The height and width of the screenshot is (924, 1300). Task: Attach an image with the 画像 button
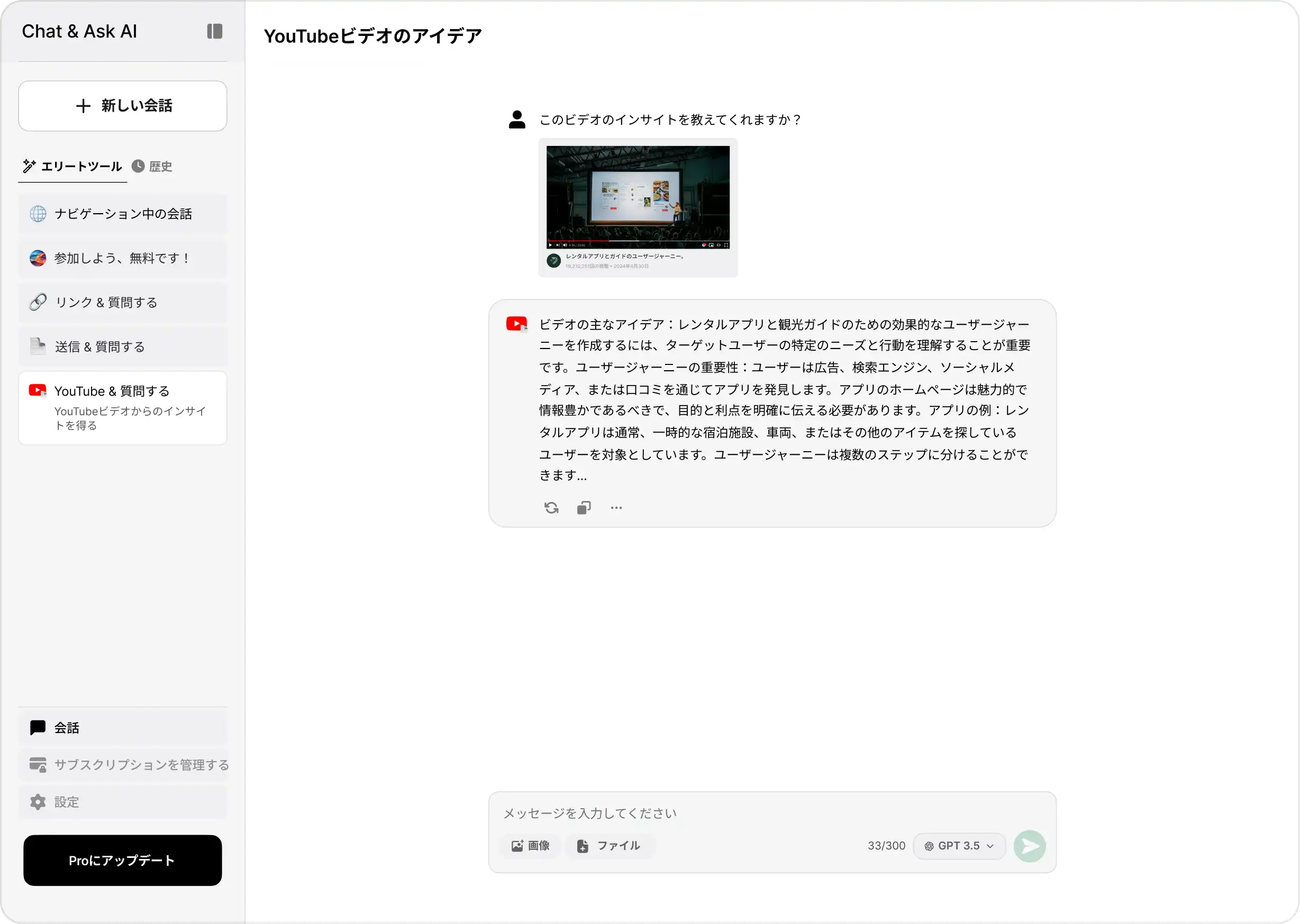point(531,846)
